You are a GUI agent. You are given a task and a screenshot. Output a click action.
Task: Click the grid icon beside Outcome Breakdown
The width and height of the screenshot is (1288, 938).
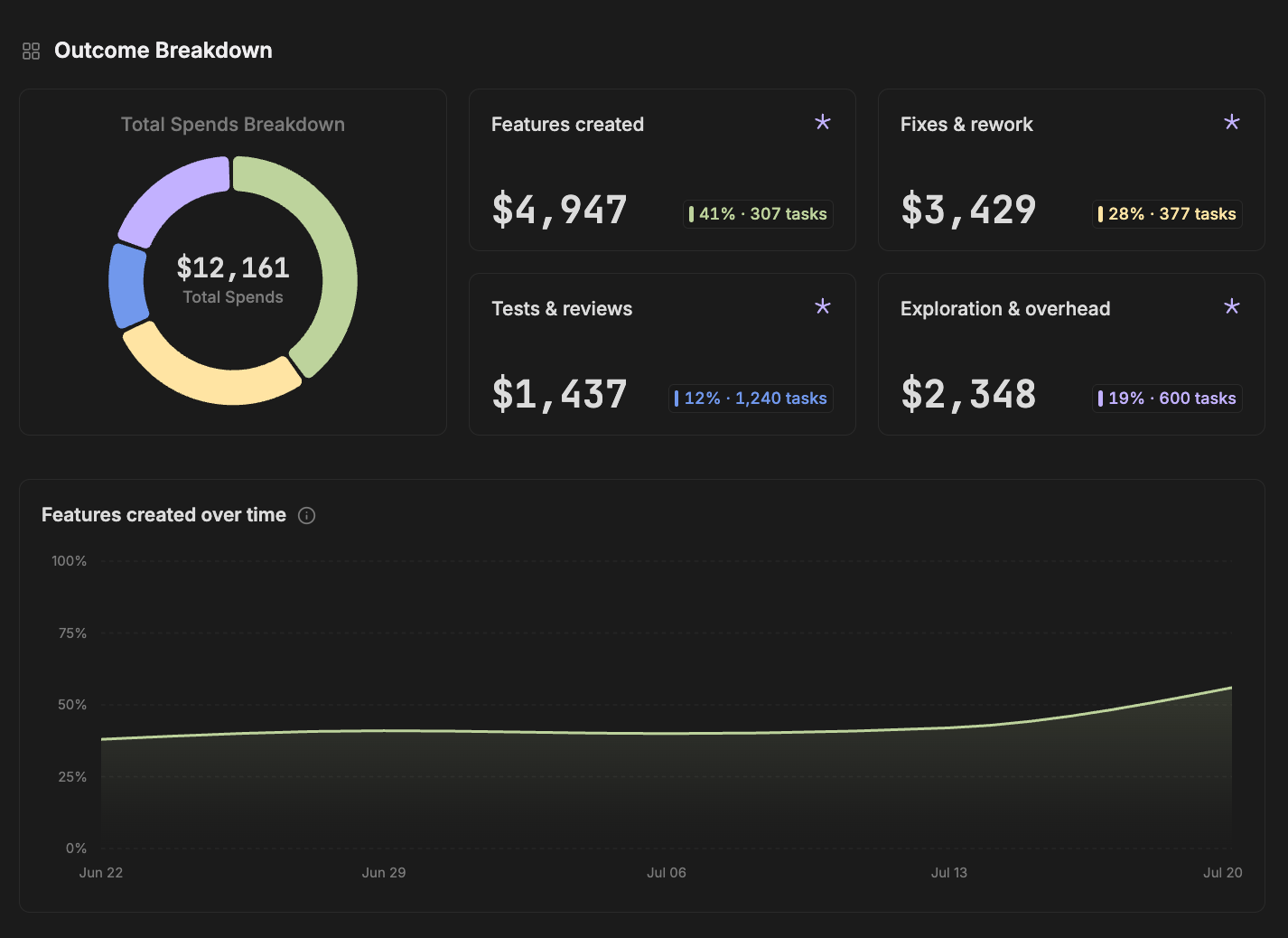point(32,51)
